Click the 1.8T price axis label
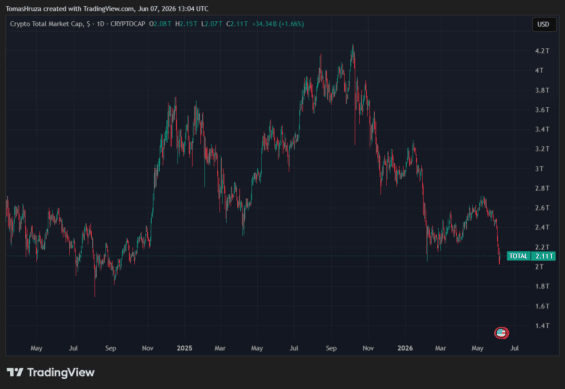565x389 pixels. 542,286
